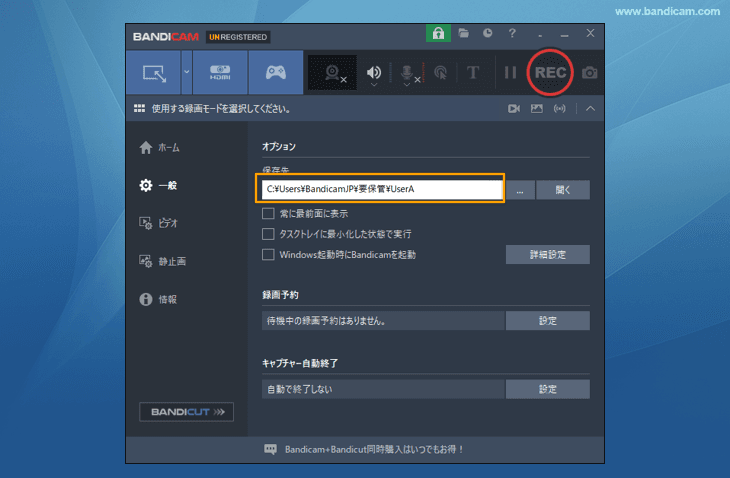Click 設定 button for キャプチャー自動終了

[x=548, y=389]
